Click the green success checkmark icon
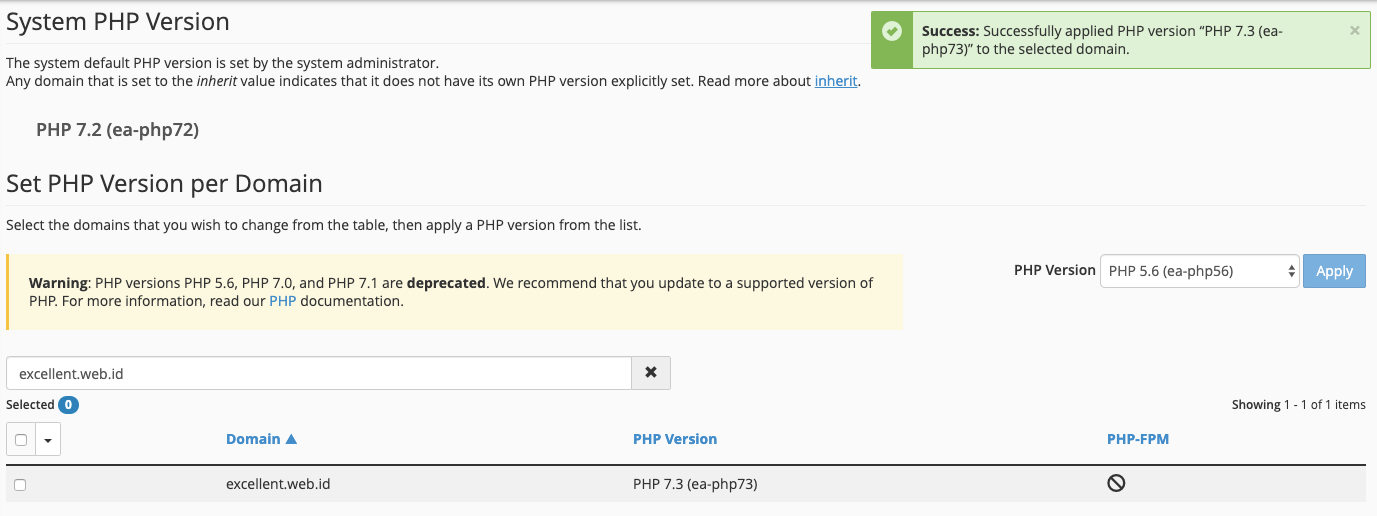Viewport: 1377px width, 516px height. (x=891, y=30)
